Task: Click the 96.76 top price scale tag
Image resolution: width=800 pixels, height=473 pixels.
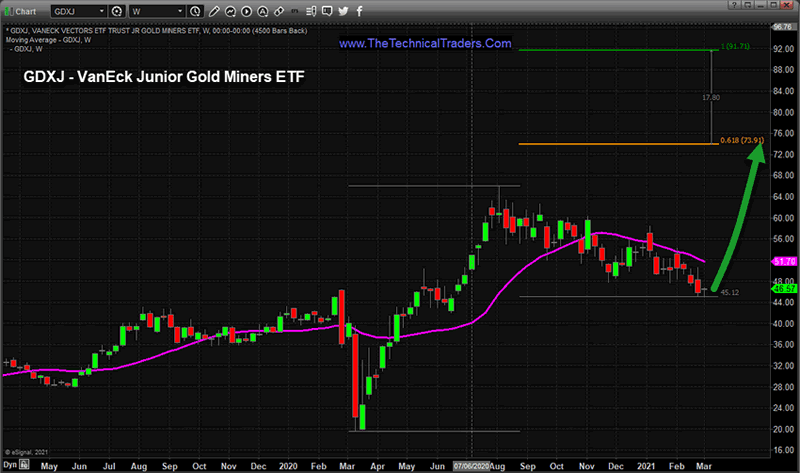Action: click(783, 27)
